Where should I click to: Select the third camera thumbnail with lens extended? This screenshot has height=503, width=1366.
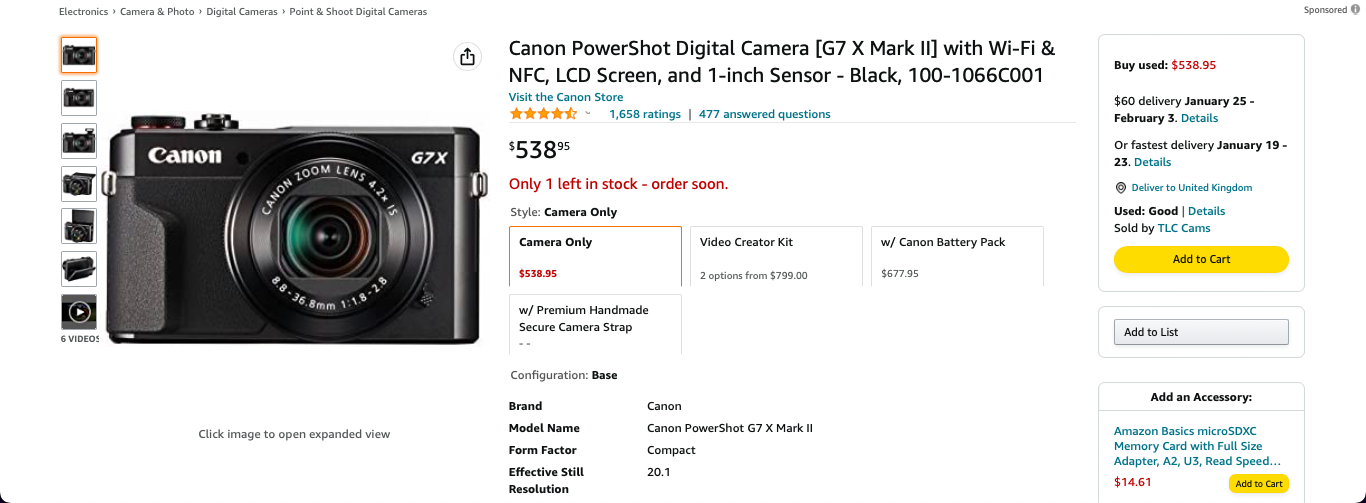[79, 141]
